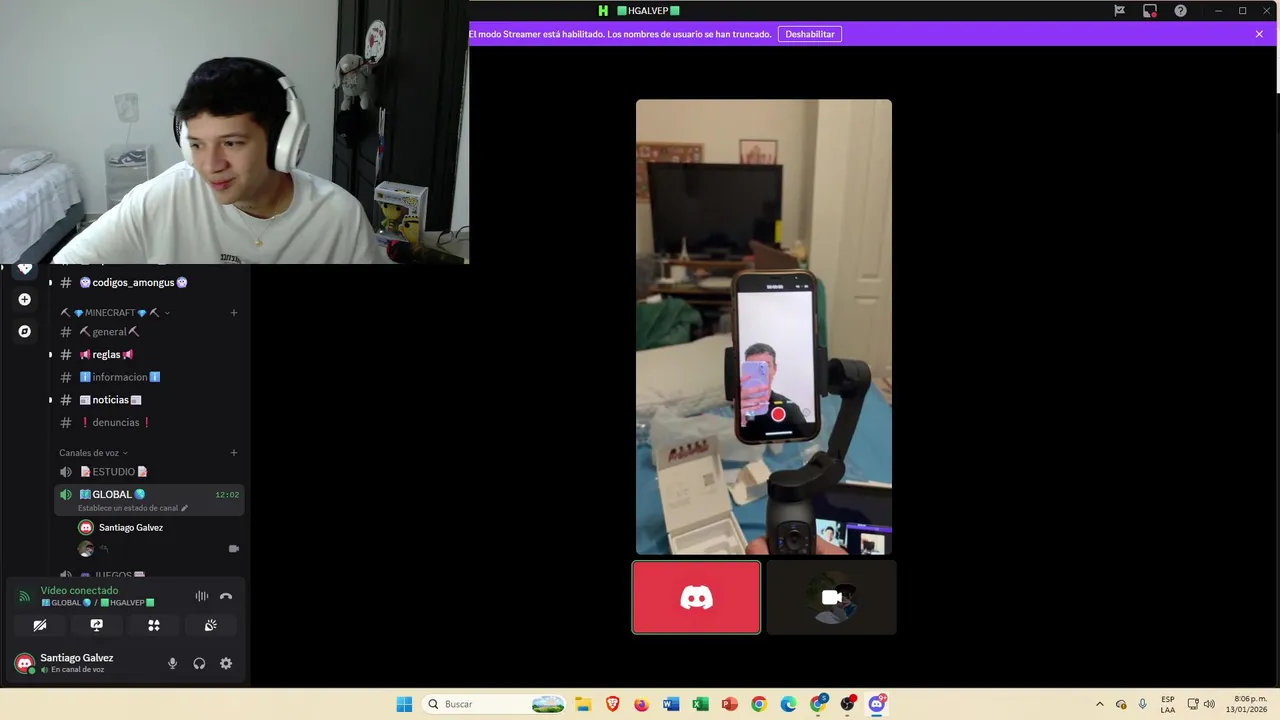Screen dimensions: 1280x720
Task: Open Microsoft Edge from the taskbar
Action: [x=788, y=704]
